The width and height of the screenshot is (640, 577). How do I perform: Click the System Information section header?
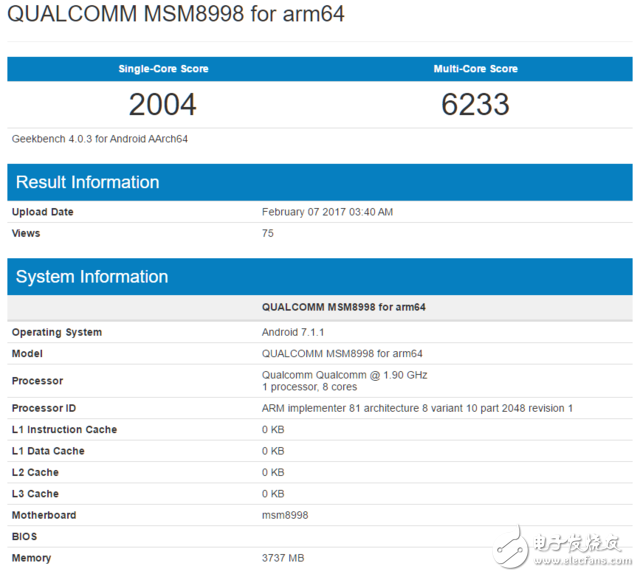coord(92,277)
